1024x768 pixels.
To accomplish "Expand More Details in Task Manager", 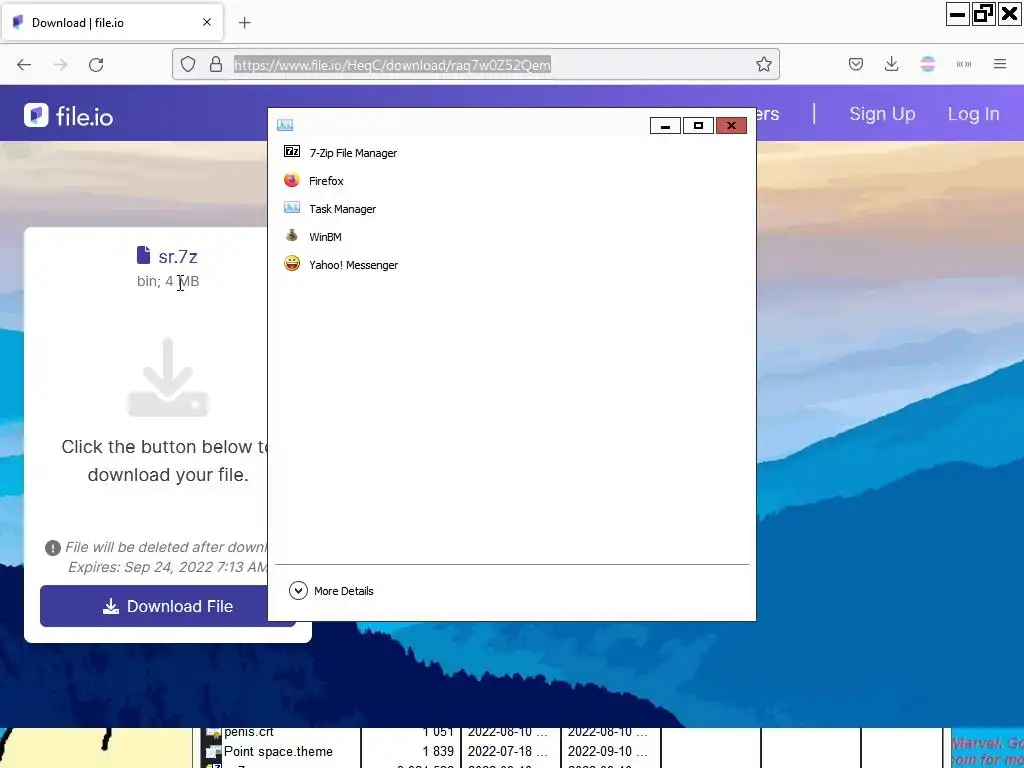I will pos(331,590).
